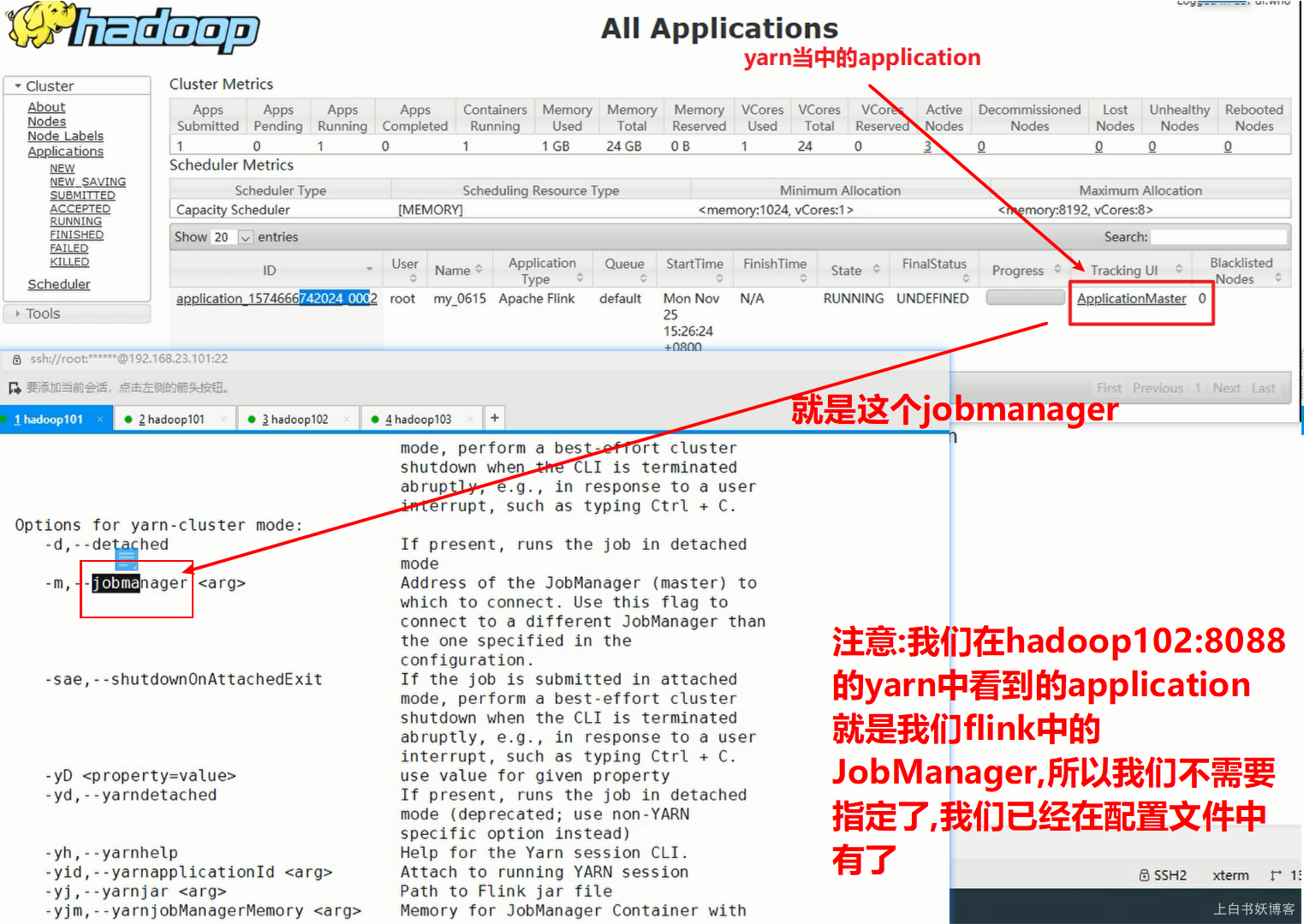Viewport: 1304px width, 924px height.
Task: Go to First page of applications
Action: (1109, 388)
